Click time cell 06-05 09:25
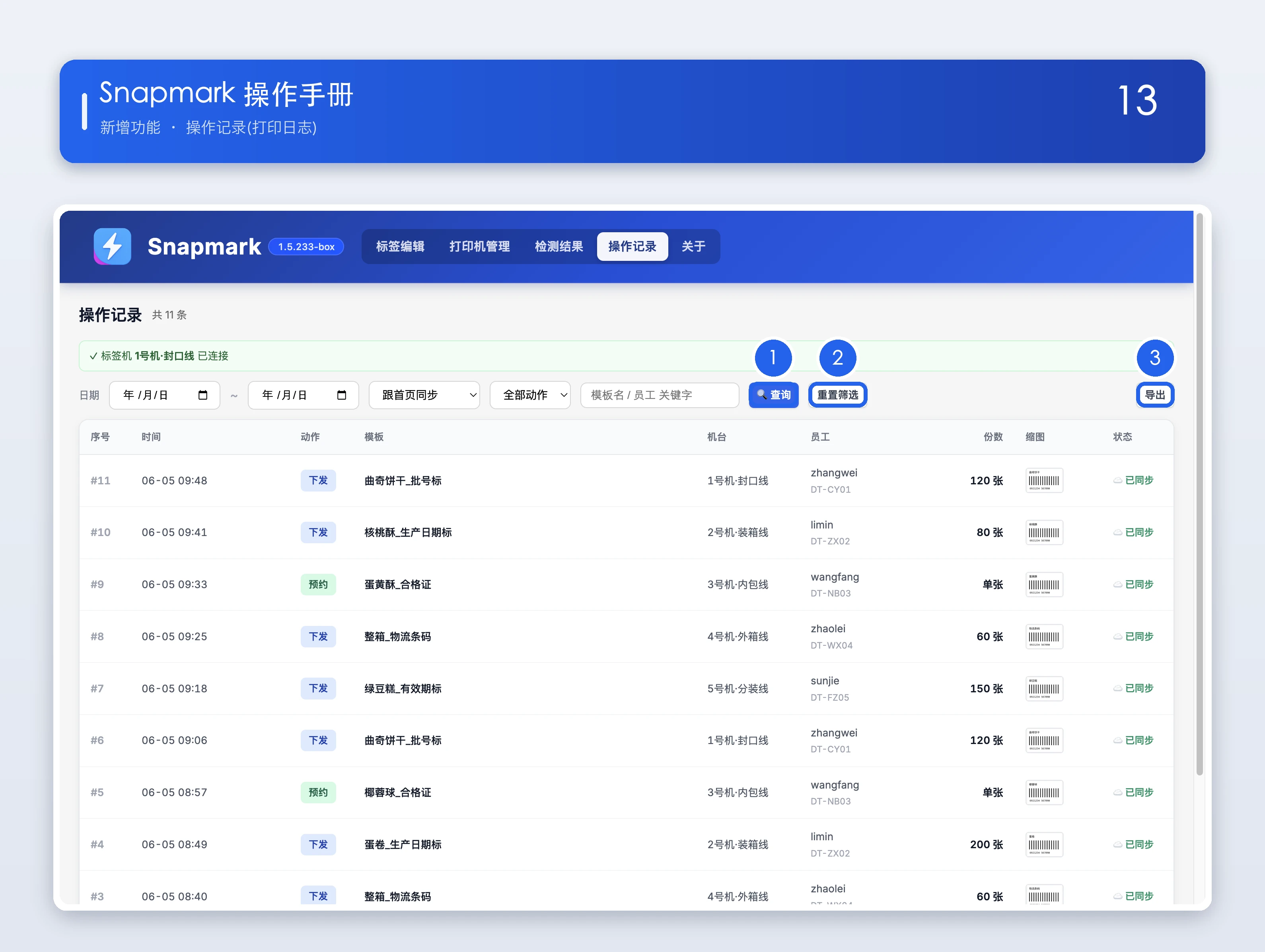 [174, 636]
